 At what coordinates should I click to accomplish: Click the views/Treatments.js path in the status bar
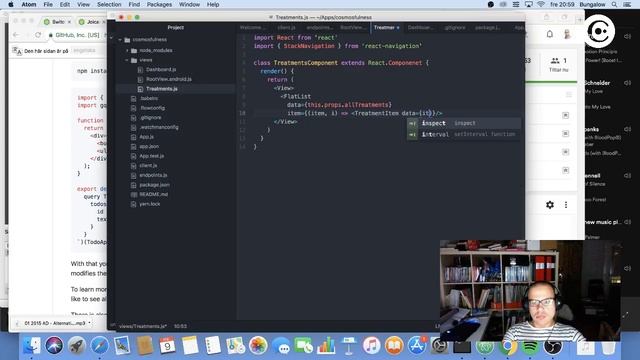tap(143, 326)
